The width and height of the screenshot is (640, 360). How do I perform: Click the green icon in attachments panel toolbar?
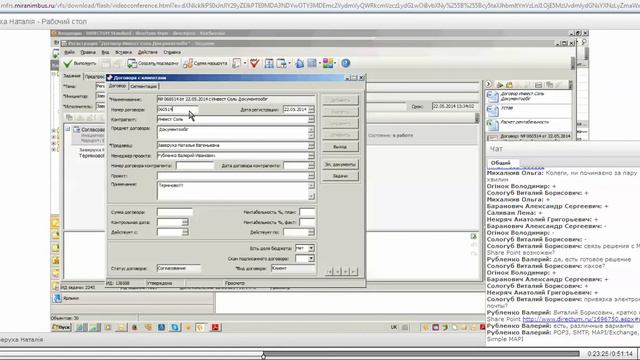pyautogui.click(x=500, y=85)
